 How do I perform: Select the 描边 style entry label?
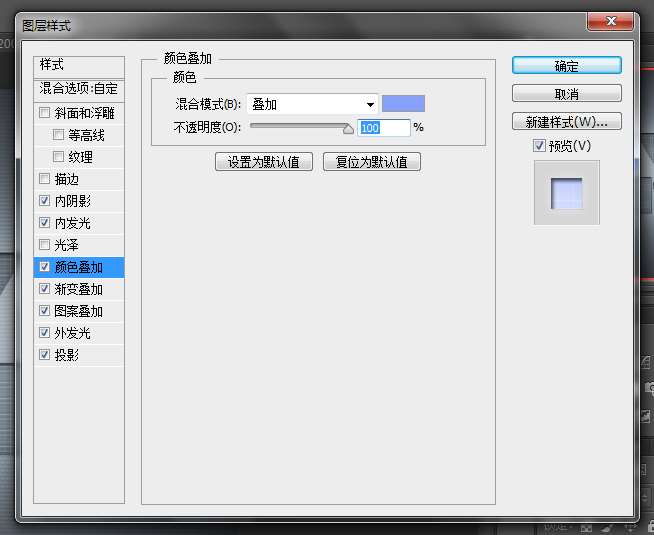(67, 179)
